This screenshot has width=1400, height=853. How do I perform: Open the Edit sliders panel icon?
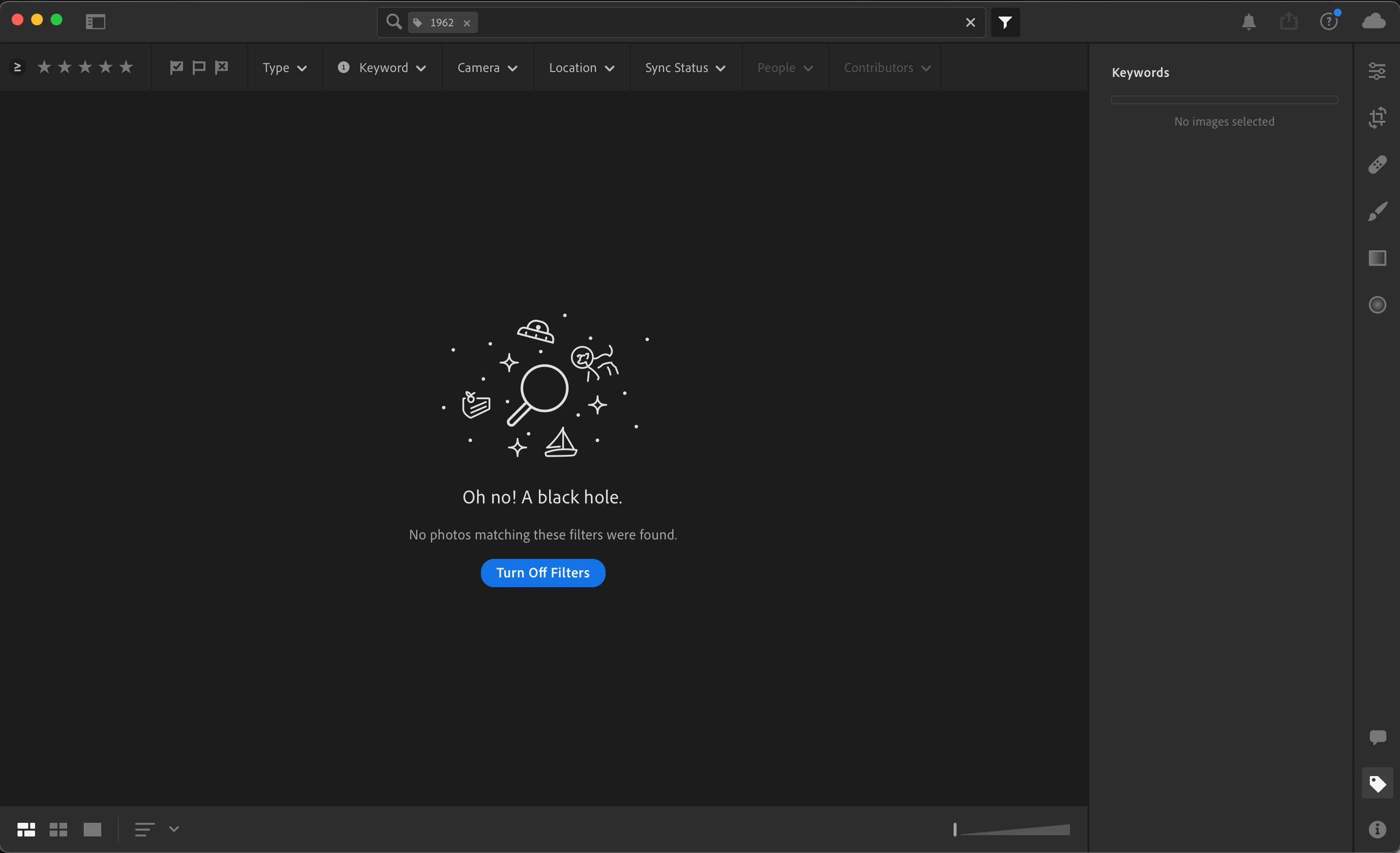[x=1377, y=71]
